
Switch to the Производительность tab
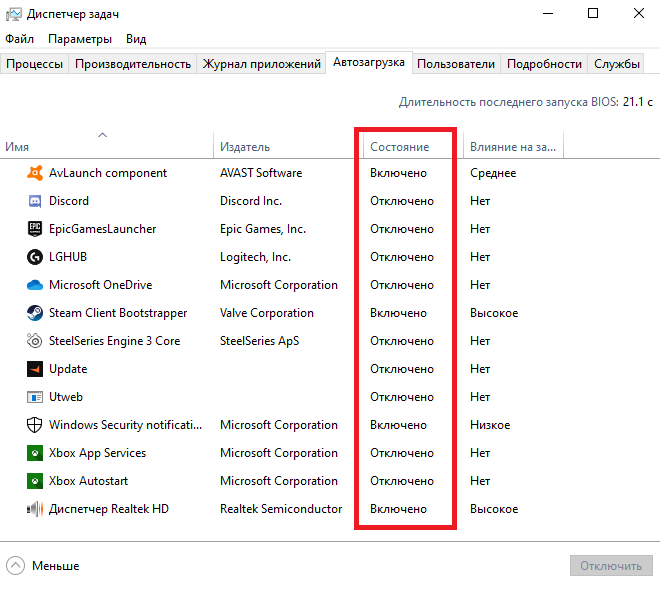pyautogui.click(x=133, y=64)
